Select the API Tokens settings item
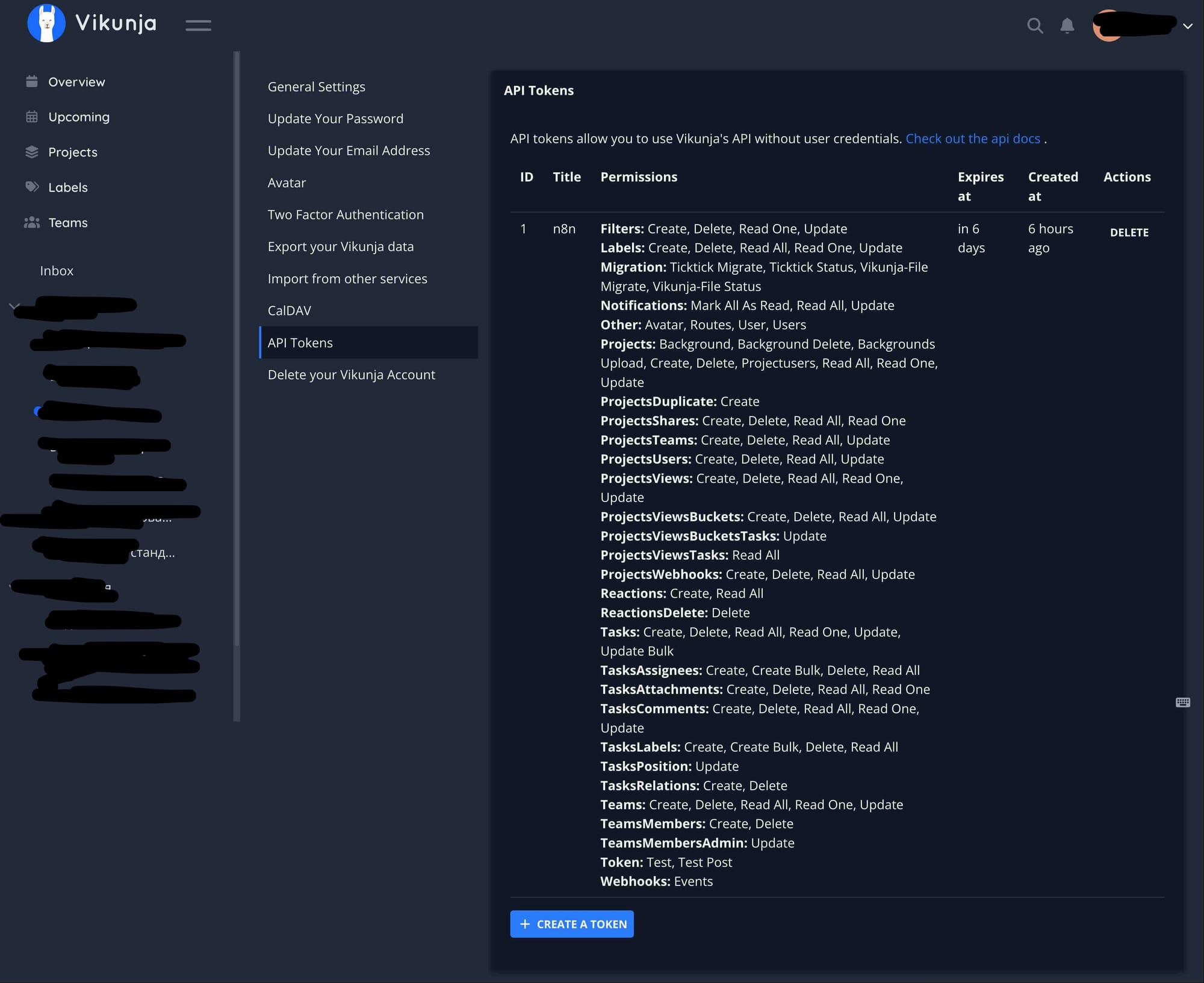1204x983 pixels. click(x=300, y=343)
